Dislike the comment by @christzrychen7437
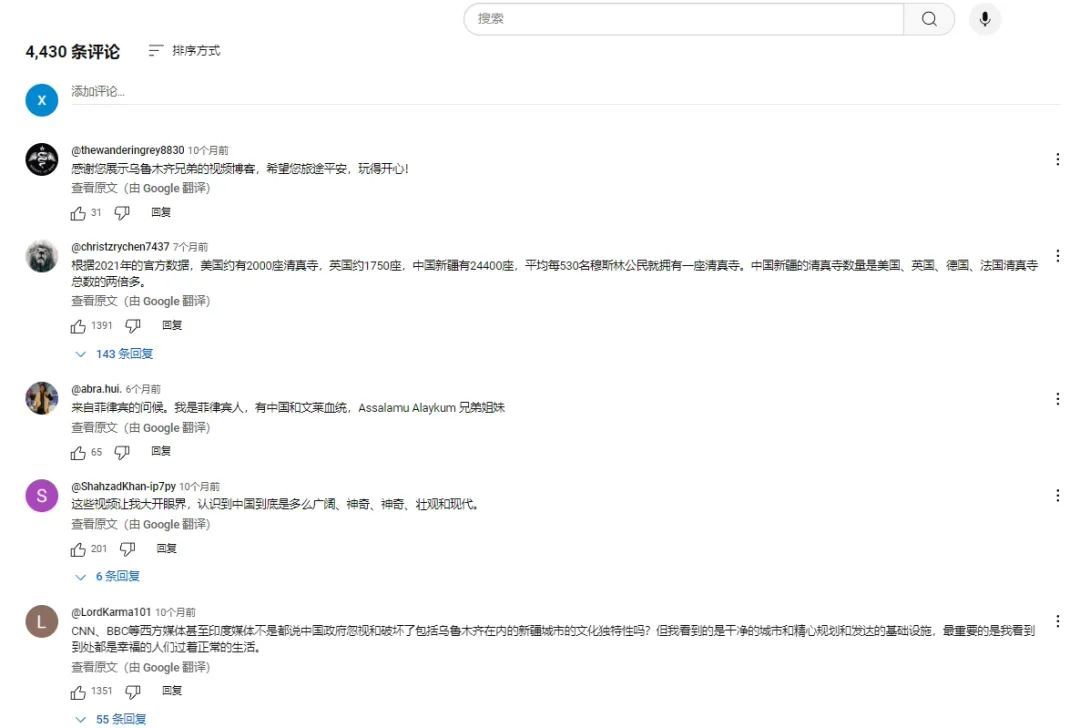Image resolution: width=1080 pixels, height=728 pixels. [x=133, y=326]
